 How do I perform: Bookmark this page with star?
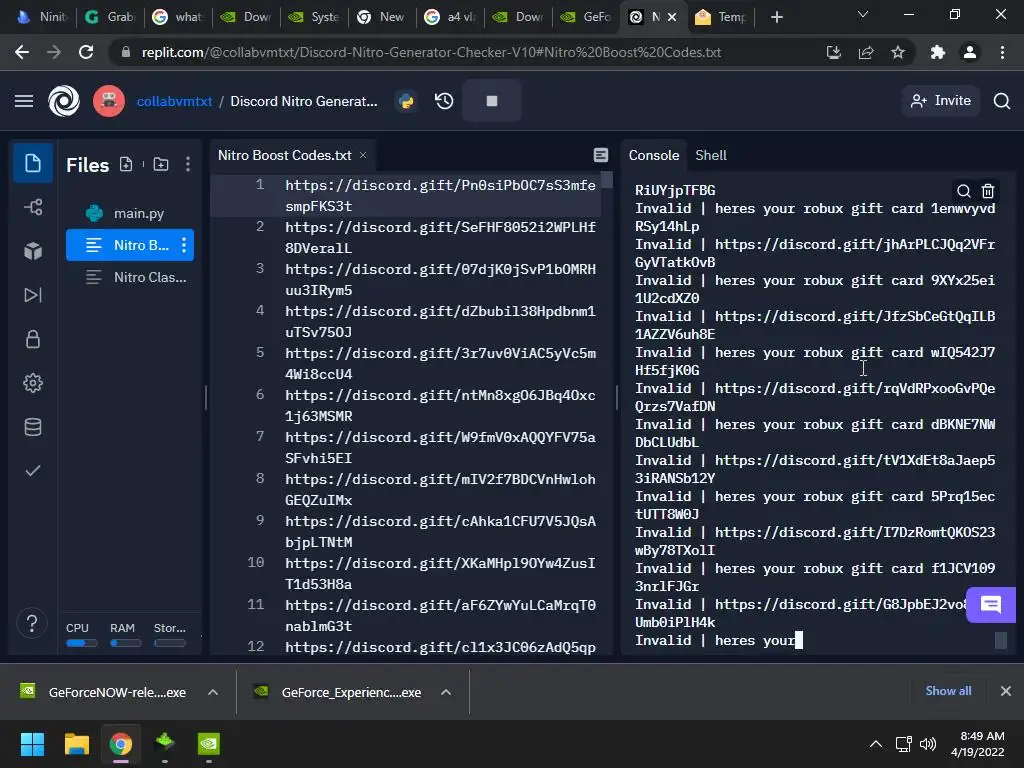[x=898, y=52]
